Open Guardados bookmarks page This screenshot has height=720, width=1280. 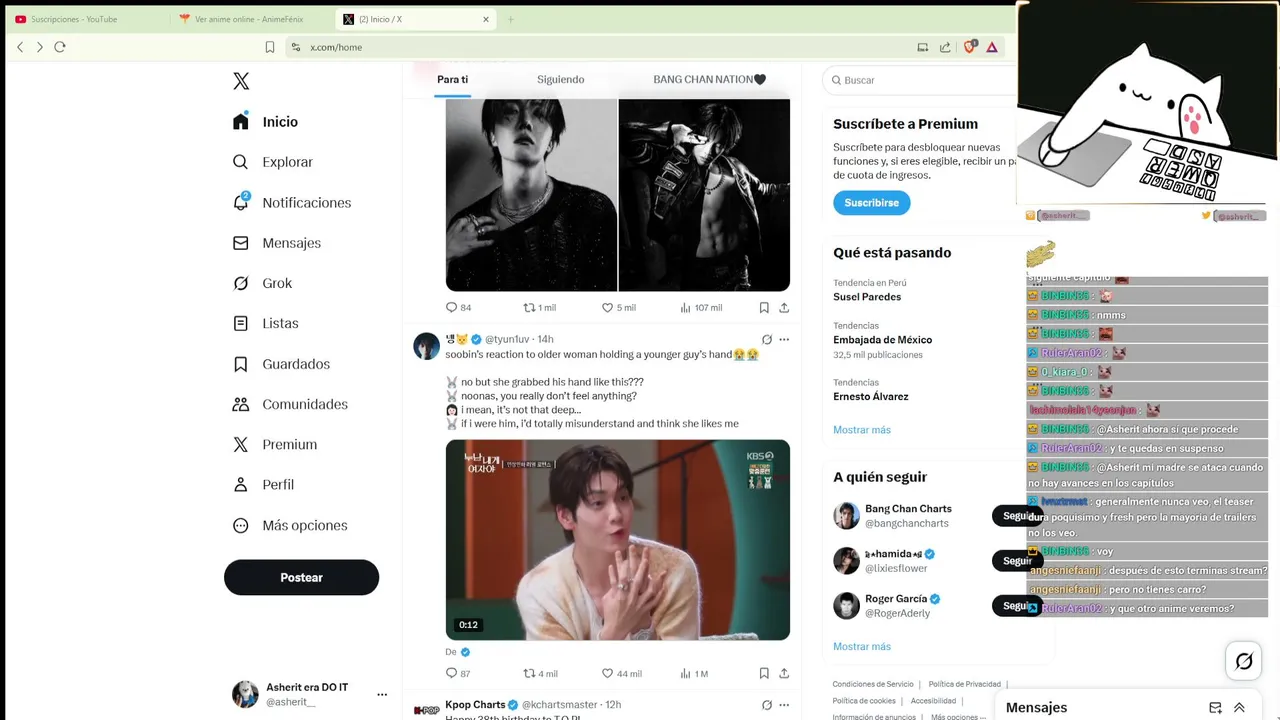(x=281, y=364)
